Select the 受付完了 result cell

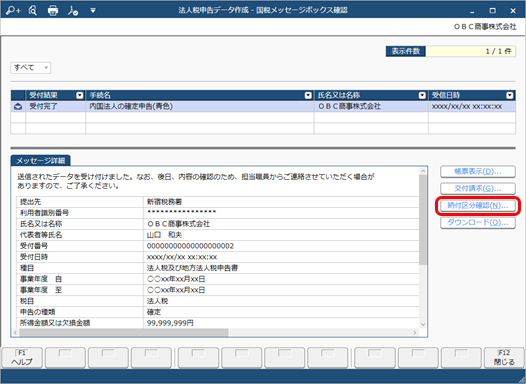click(56, 106)
